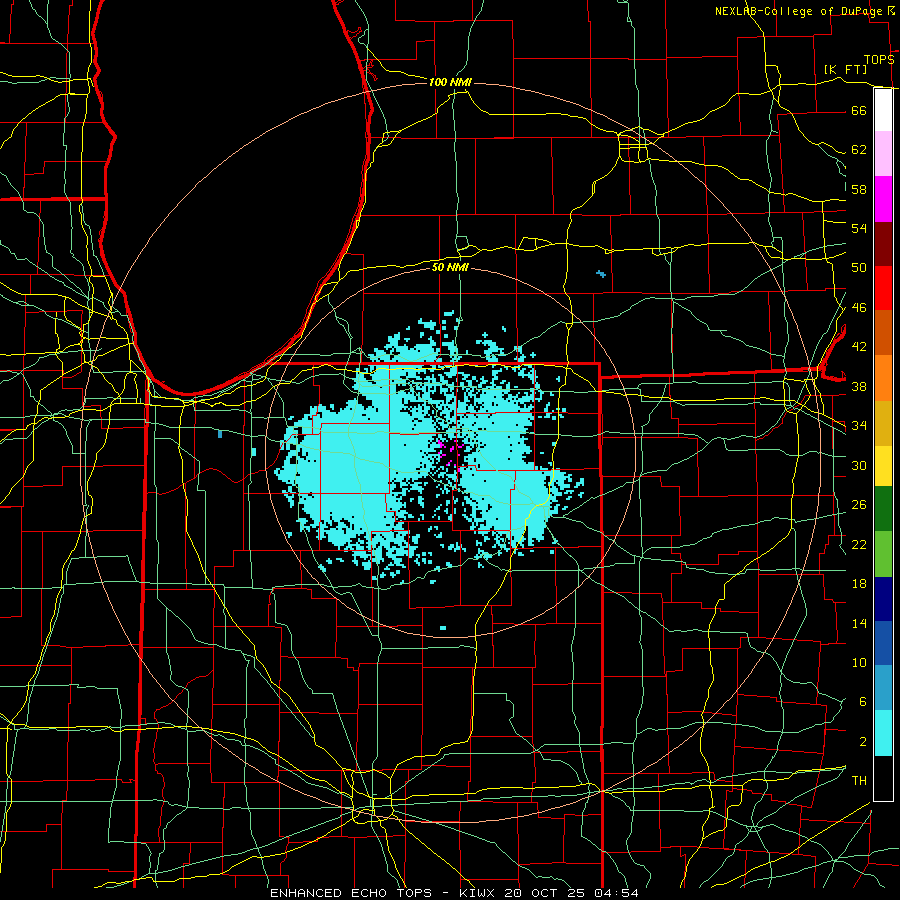Click the legend label 58
900x900 pixels.
[x=859, y=189]
